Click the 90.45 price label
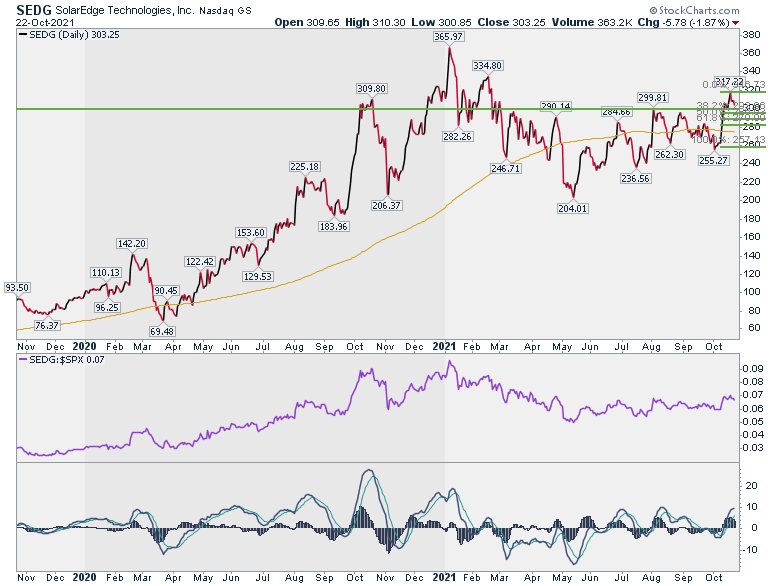Image resolution: width=780 pixels, height=586 pixels. tap(166, 291)
